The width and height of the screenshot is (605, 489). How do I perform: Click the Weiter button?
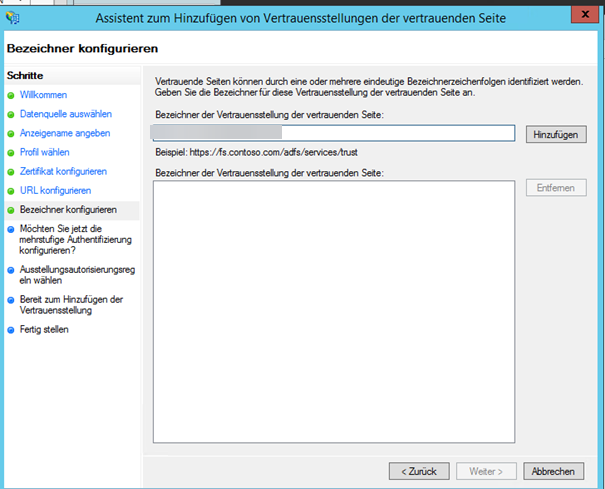pyautogui.click(x=486, y=471)
